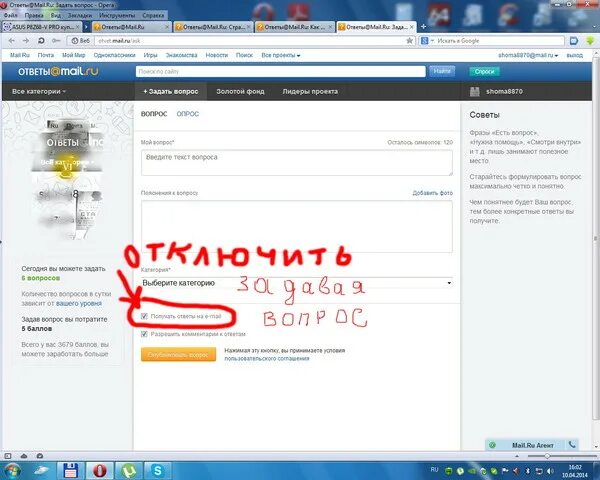Open the Windows Start menu
Viewport: 600px width, 480px height.
13,470
